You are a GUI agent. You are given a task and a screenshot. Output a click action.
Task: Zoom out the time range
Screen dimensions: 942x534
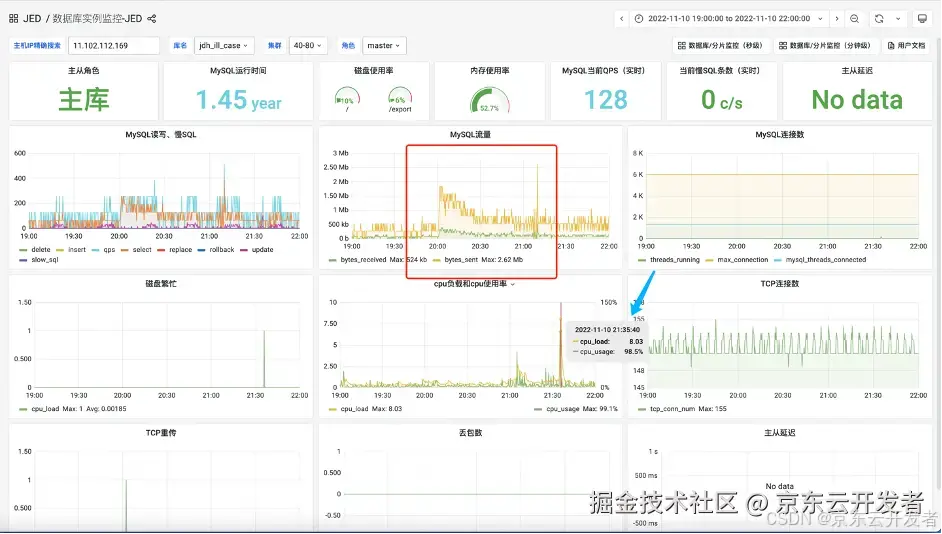click(x=854, y=19)
